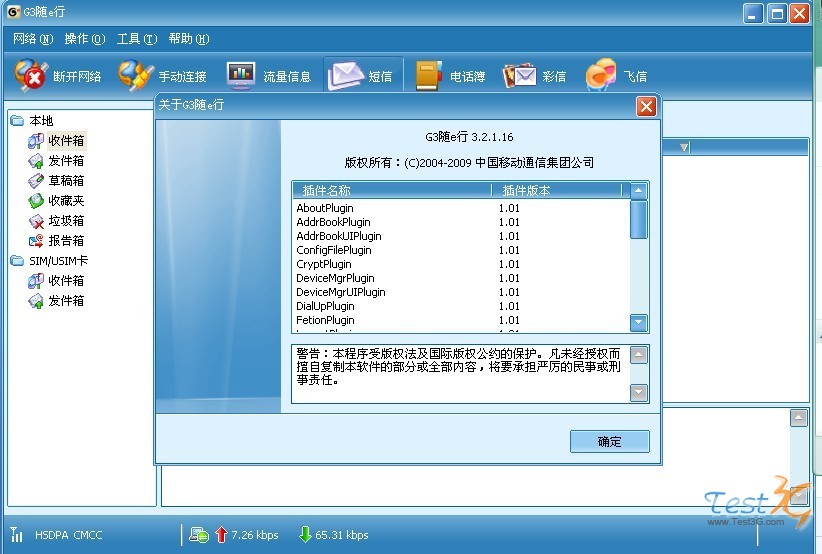
Task: Select AddrBookUIPlugin row
Action: pos(461,236)
